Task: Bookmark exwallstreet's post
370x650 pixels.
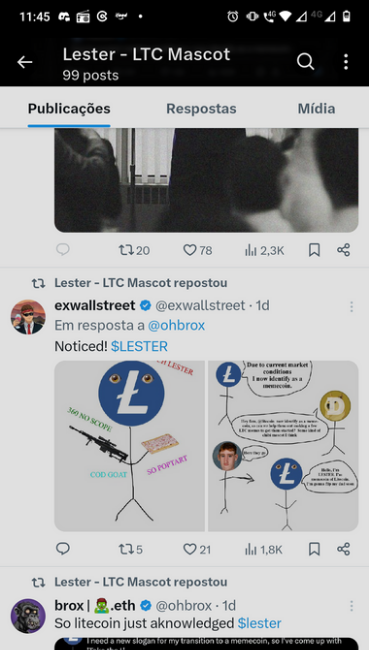Action: 314,549
